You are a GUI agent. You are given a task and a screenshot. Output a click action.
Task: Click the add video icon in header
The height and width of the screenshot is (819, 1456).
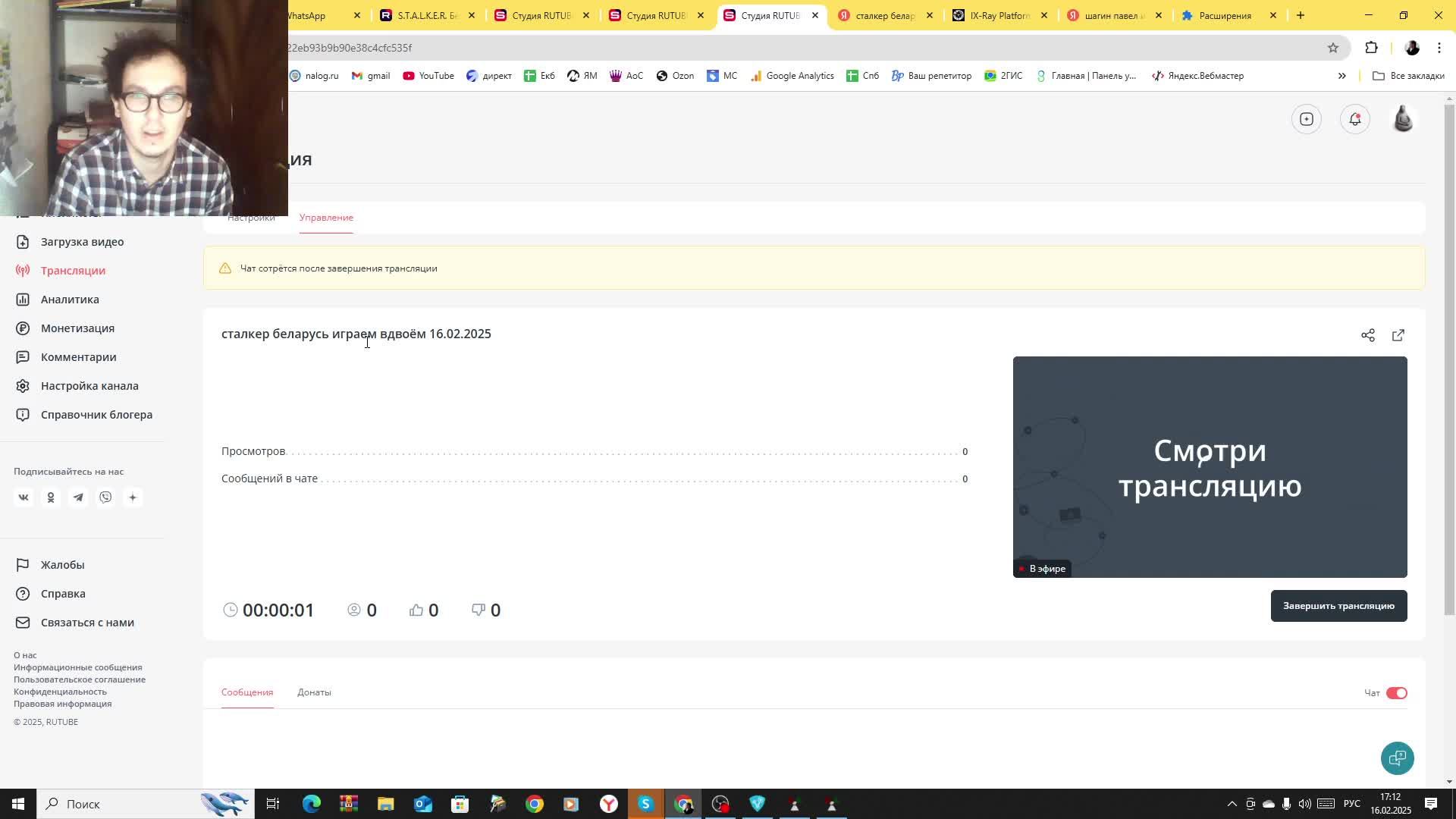[1307, 119]
